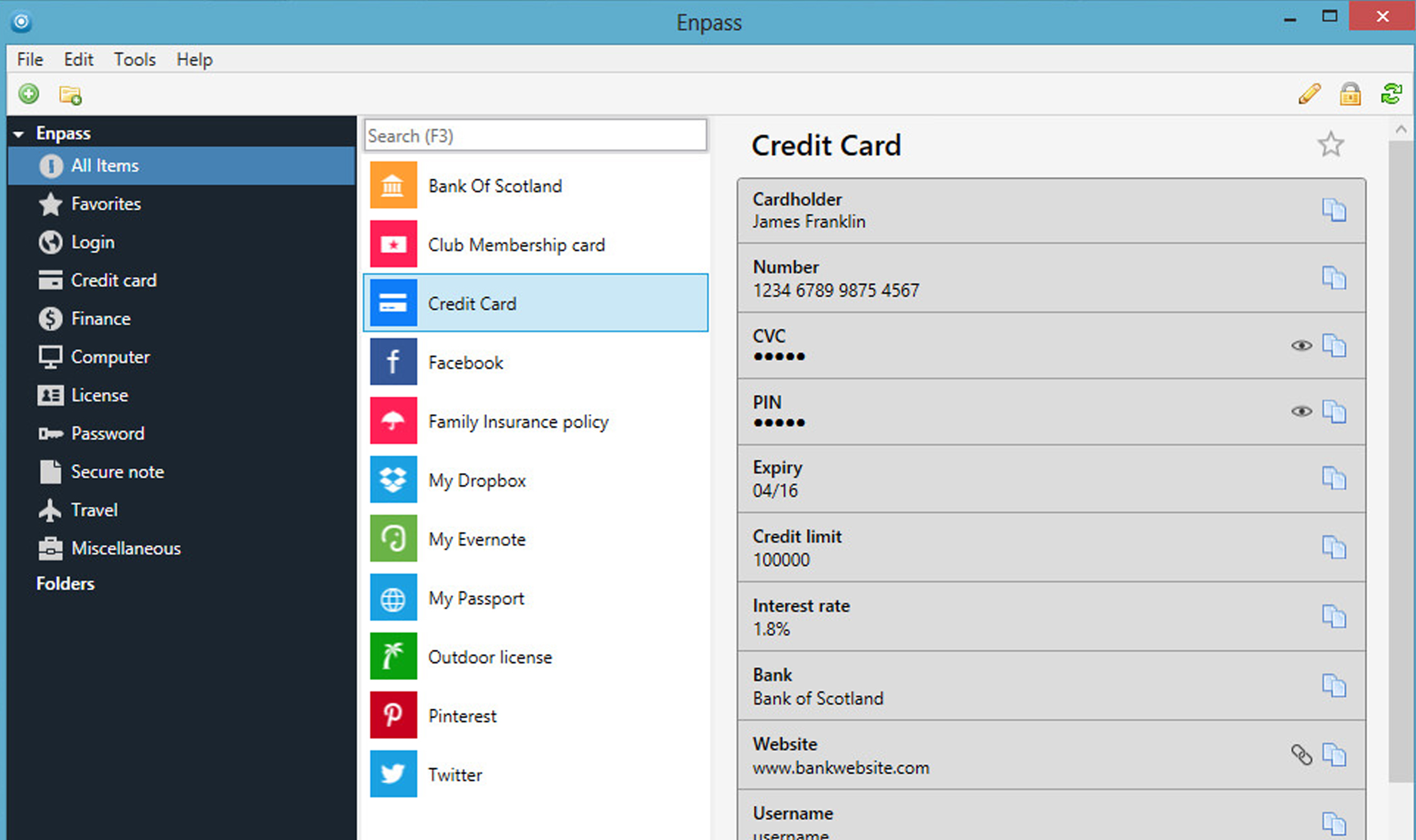This screenshot has width=1416, height=840.
Task: Copy the card Number field value
Action: point(1334,278)
